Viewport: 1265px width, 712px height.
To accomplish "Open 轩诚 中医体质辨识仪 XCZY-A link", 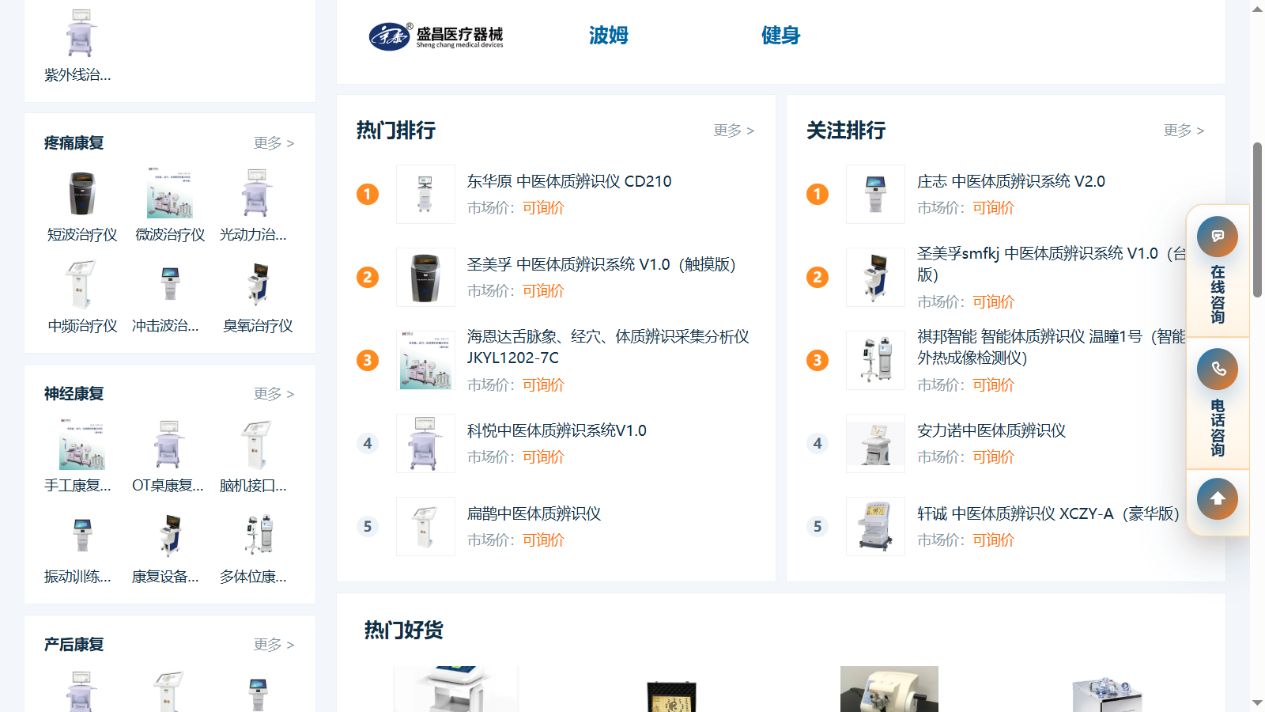I will [1048, 513].
